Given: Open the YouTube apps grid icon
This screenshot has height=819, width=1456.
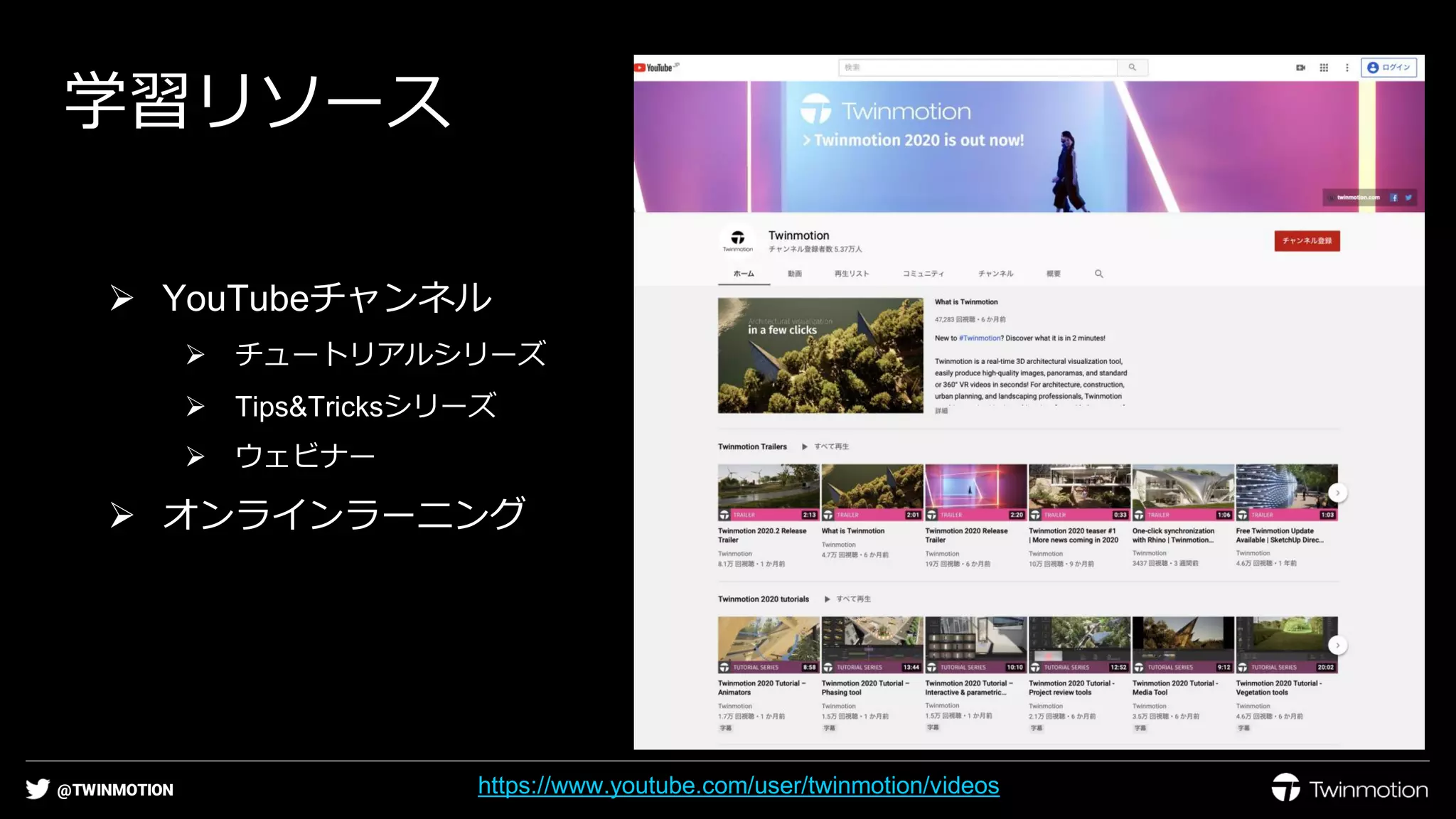Looking at the screenshot, I should tap(1324, 68).
